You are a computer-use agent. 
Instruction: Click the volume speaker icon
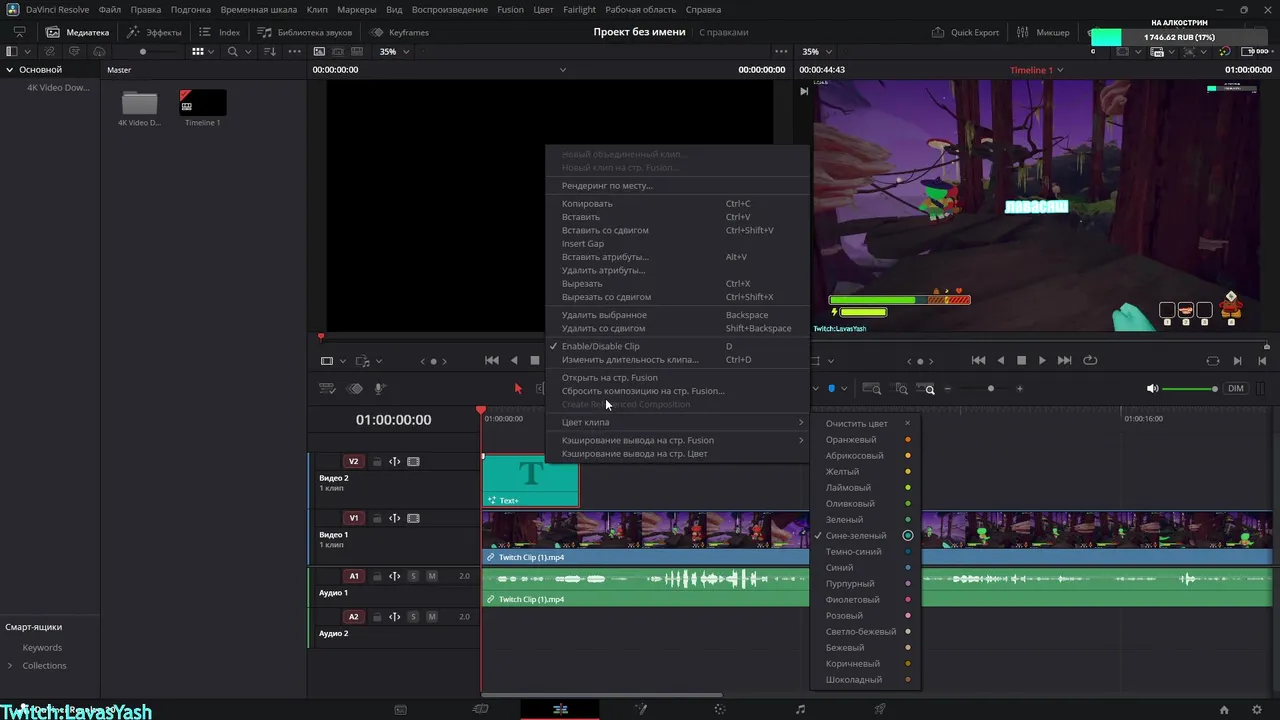pyautogui.click(x=1152, y=388)
